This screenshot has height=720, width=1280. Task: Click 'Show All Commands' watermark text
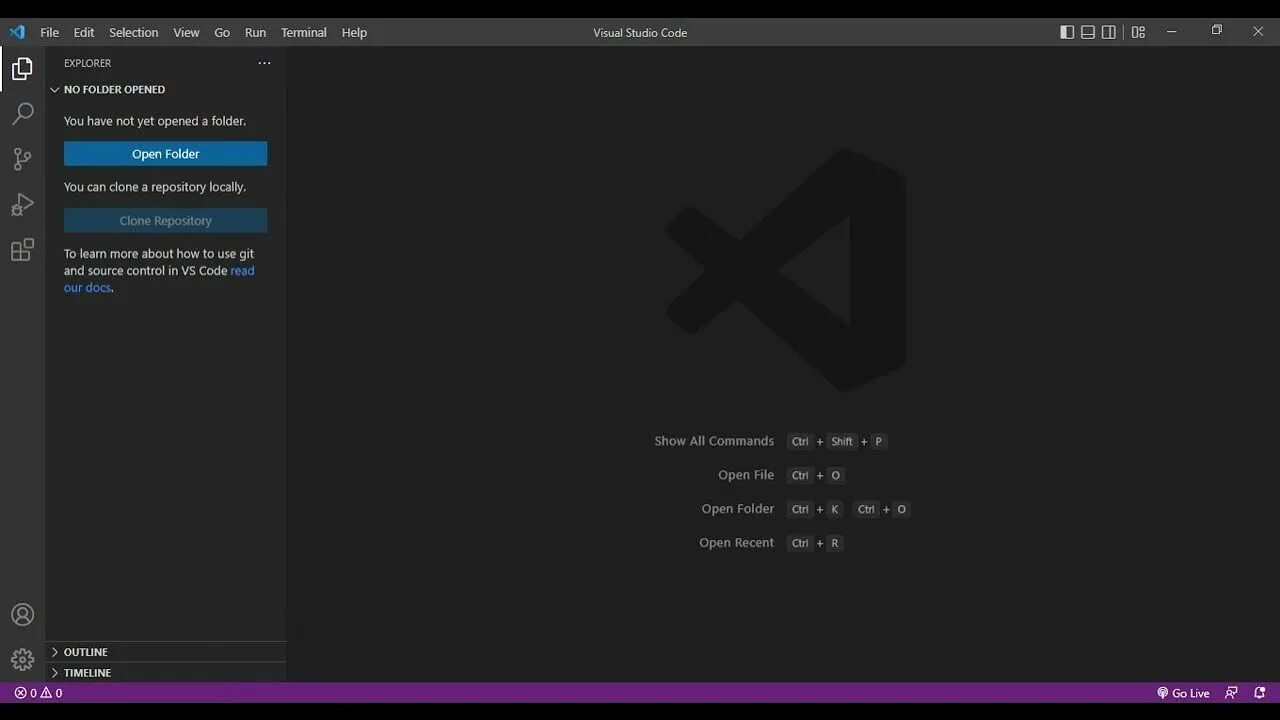[x=714, y=441]
